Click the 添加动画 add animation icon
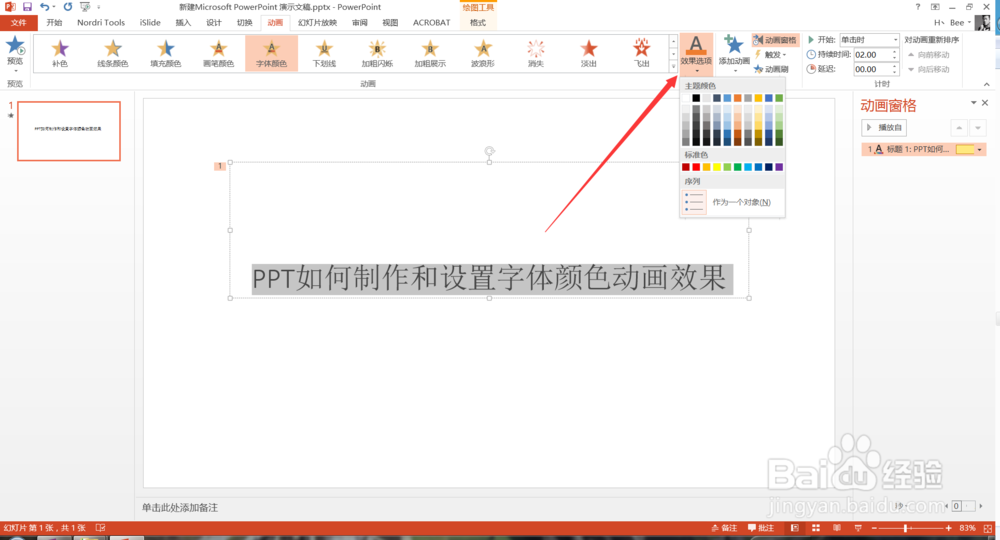 point(734,46)
